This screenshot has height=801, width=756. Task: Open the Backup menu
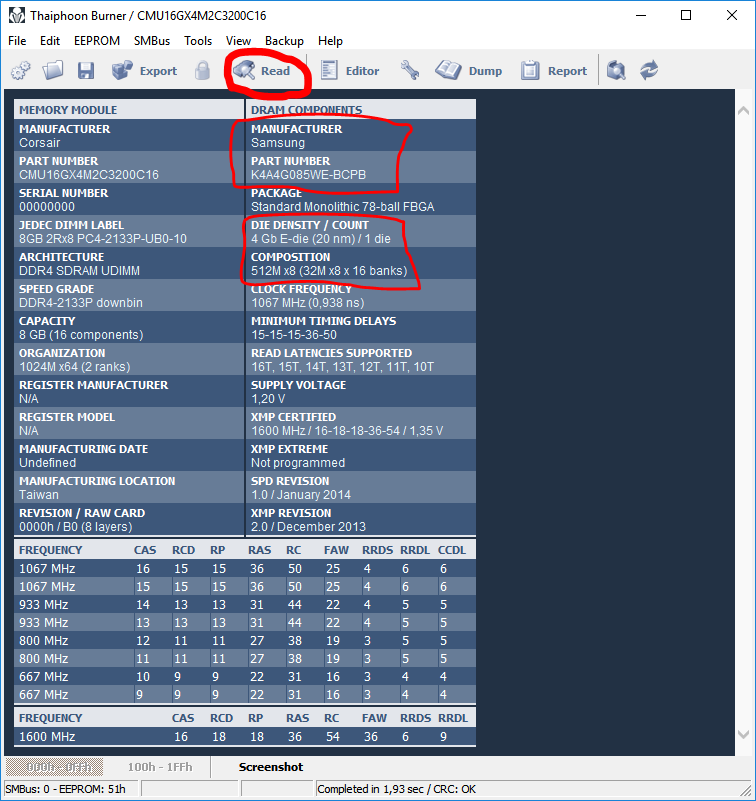coord(285,41)
